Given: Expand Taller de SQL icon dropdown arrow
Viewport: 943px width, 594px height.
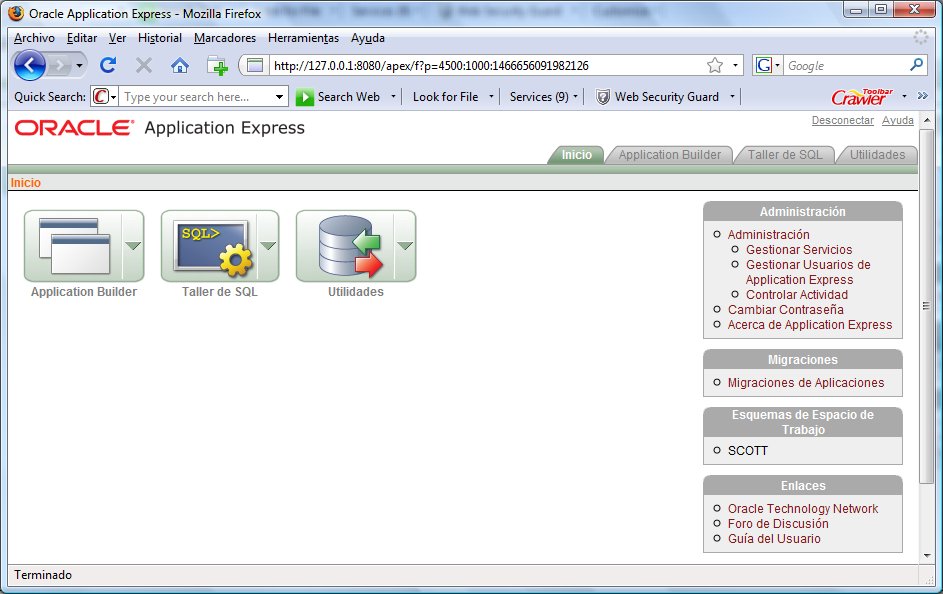Looking at the screenshot, I should pos(268,246).
